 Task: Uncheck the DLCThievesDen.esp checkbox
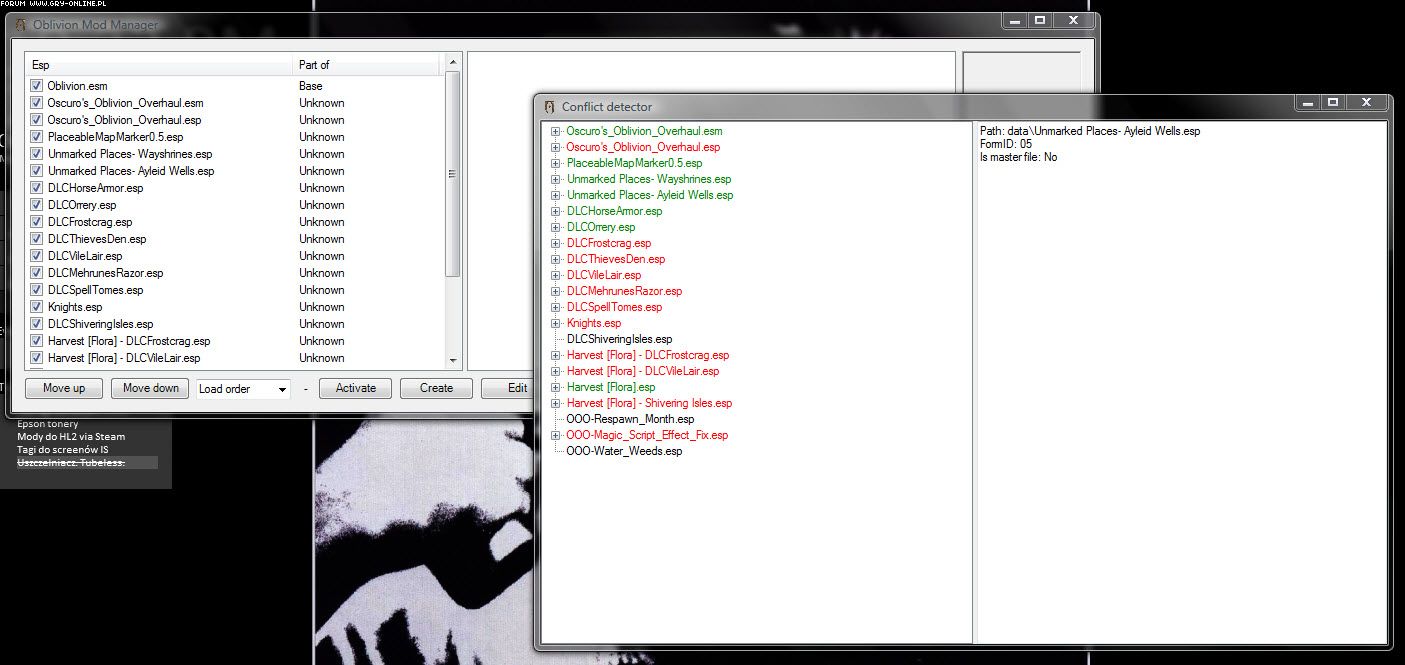[36, 239]
